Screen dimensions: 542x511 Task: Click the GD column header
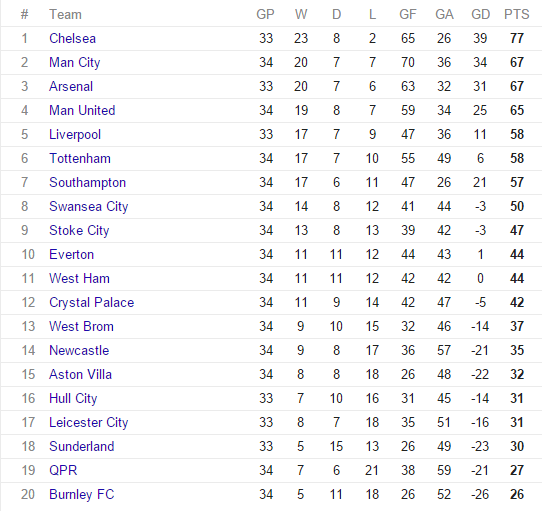(480, 15)
